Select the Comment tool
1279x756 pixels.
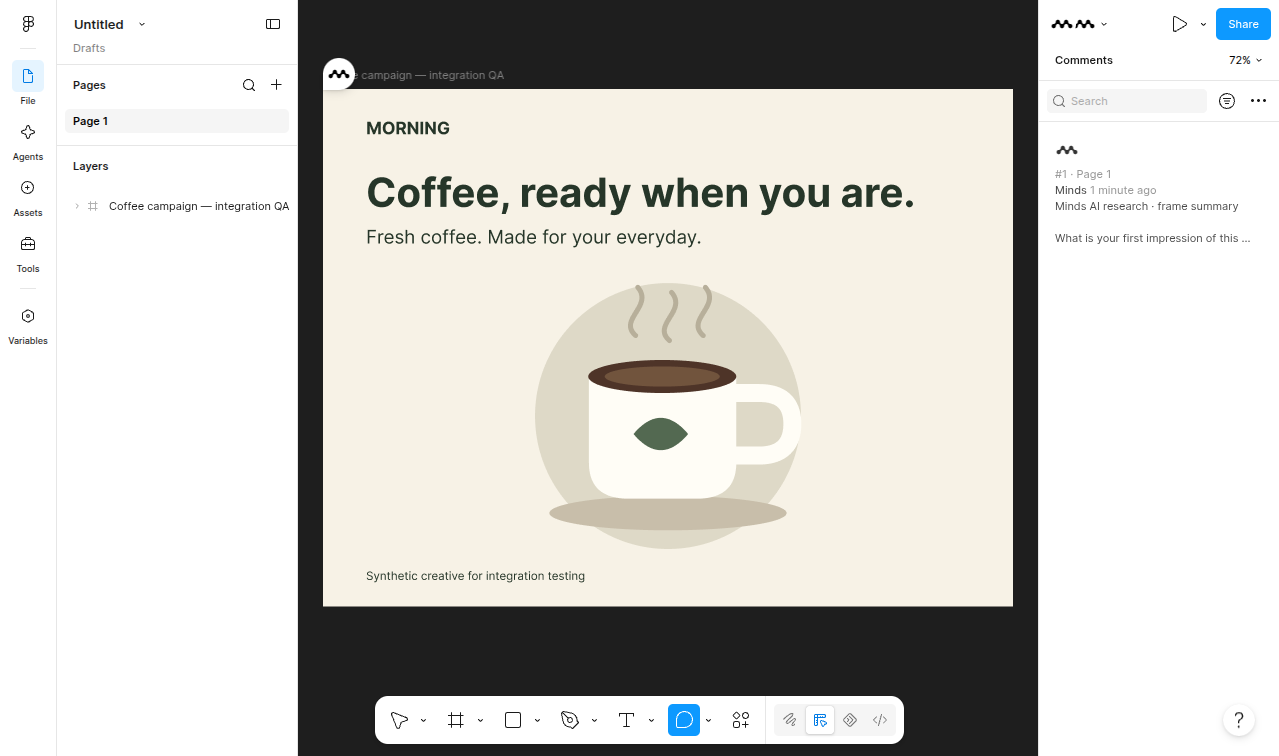pos(684,720)
